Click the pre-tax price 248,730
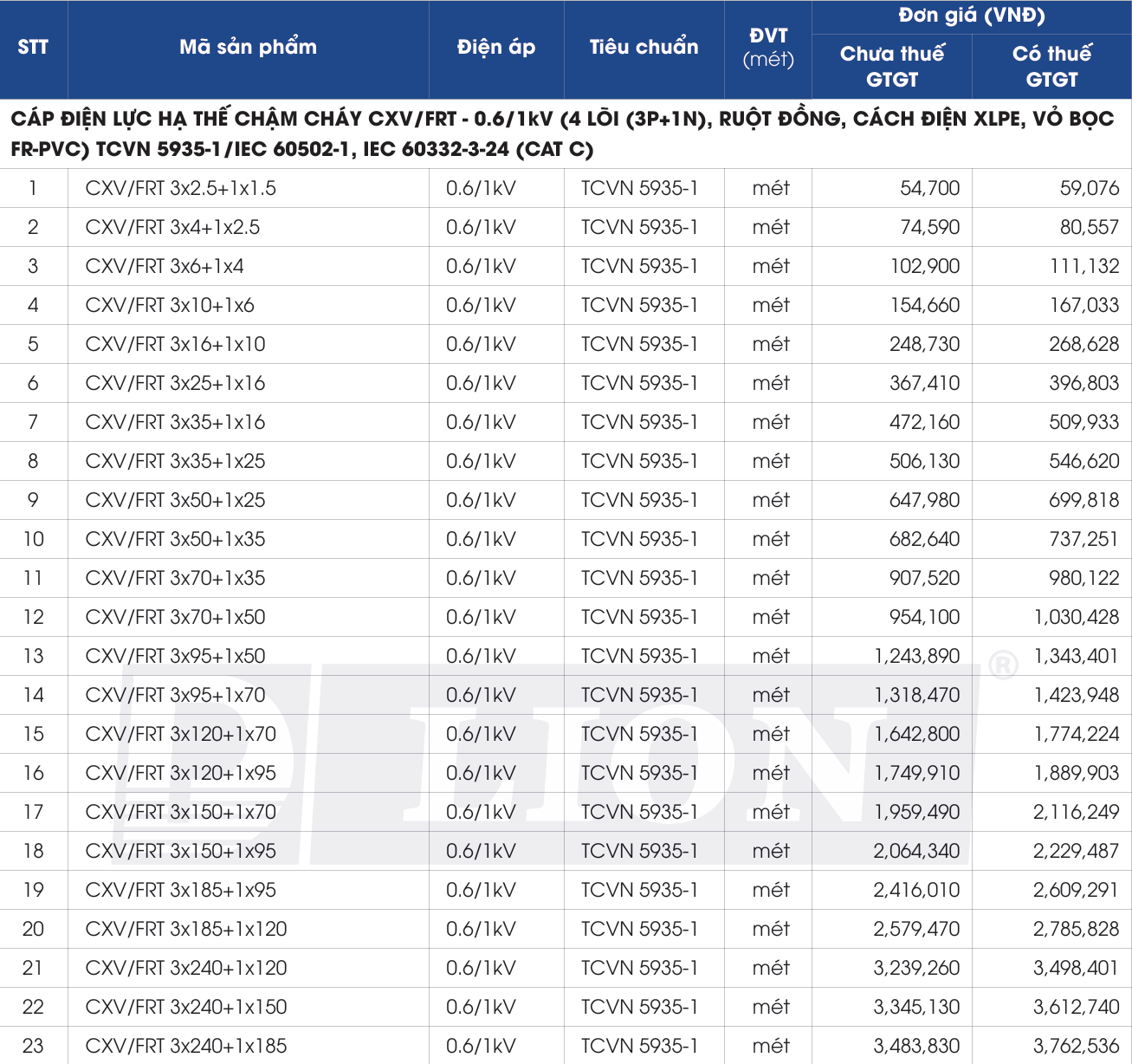Screen dimensions: 1132x1064 point(924,344)
